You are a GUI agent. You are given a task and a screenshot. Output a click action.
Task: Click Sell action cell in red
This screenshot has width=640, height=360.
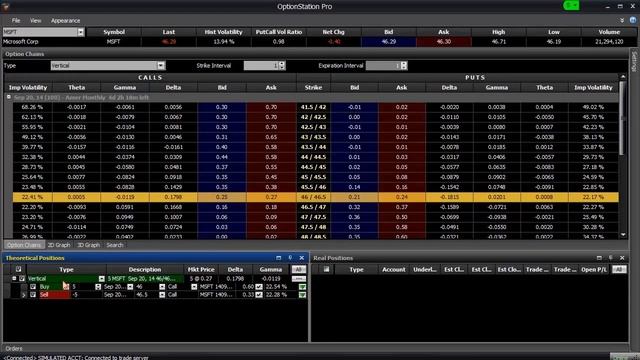pos(54,295)
